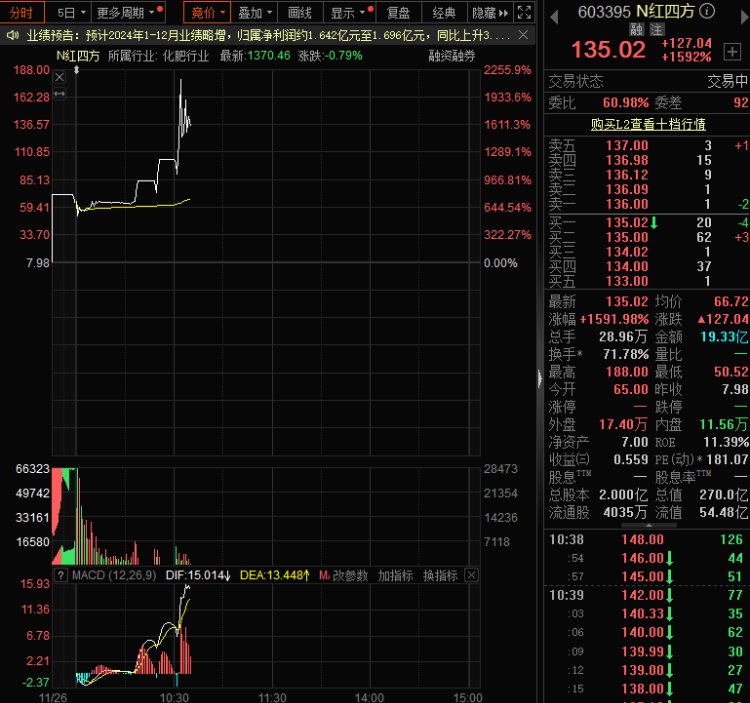Add stock to watchlist plus icon
This screenshot has height=703, width=750.
[732, 51]
